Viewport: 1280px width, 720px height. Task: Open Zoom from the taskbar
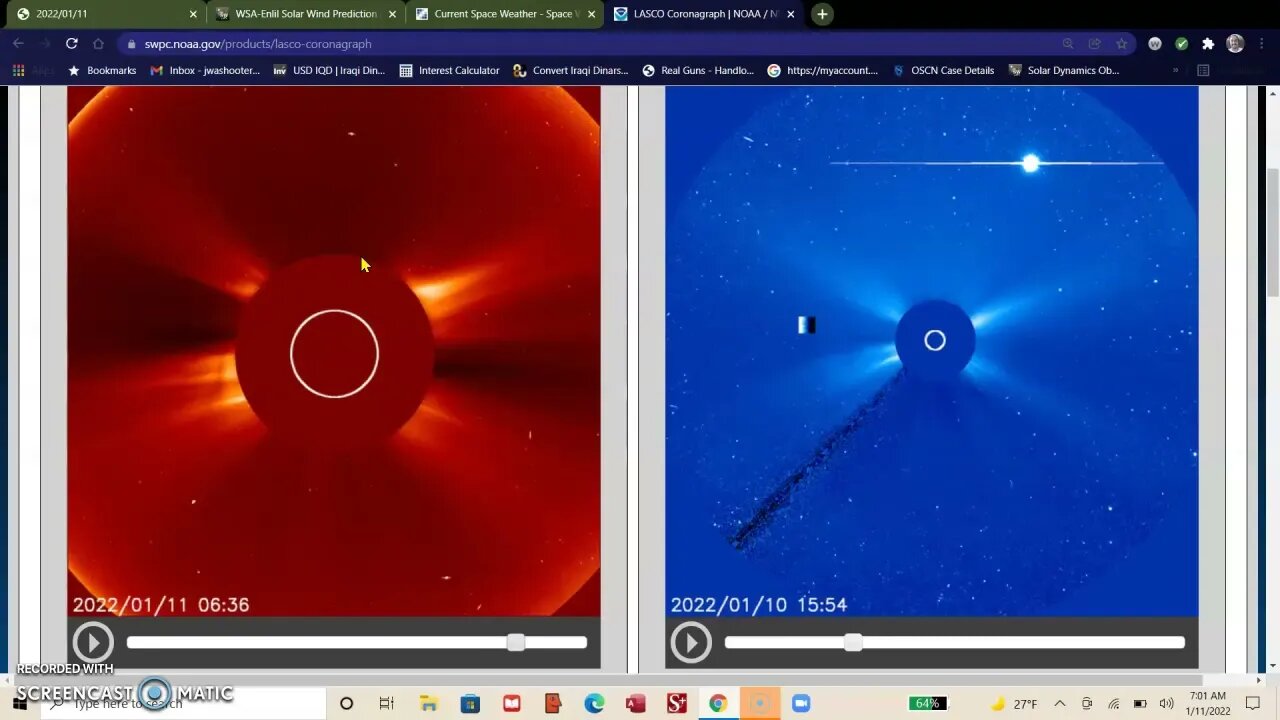(801, 704)
